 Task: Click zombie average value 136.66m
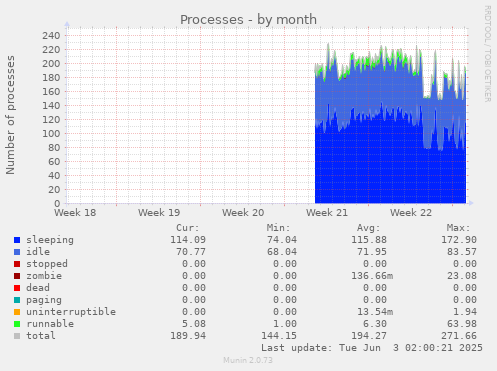[x=372, y=276]
